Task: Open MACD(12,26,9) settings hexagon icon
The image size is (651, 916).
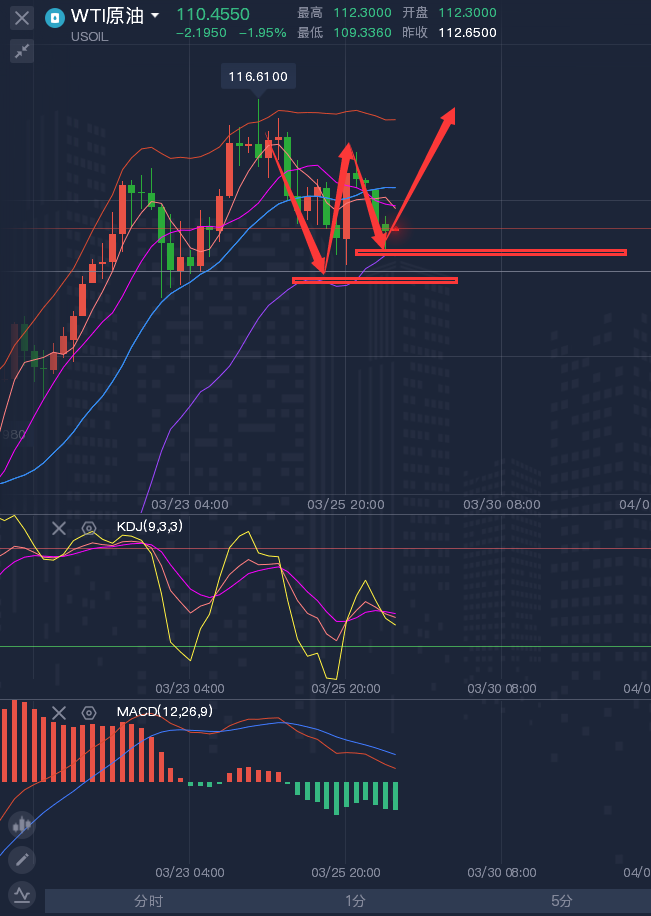Action: tap(89, 713)
